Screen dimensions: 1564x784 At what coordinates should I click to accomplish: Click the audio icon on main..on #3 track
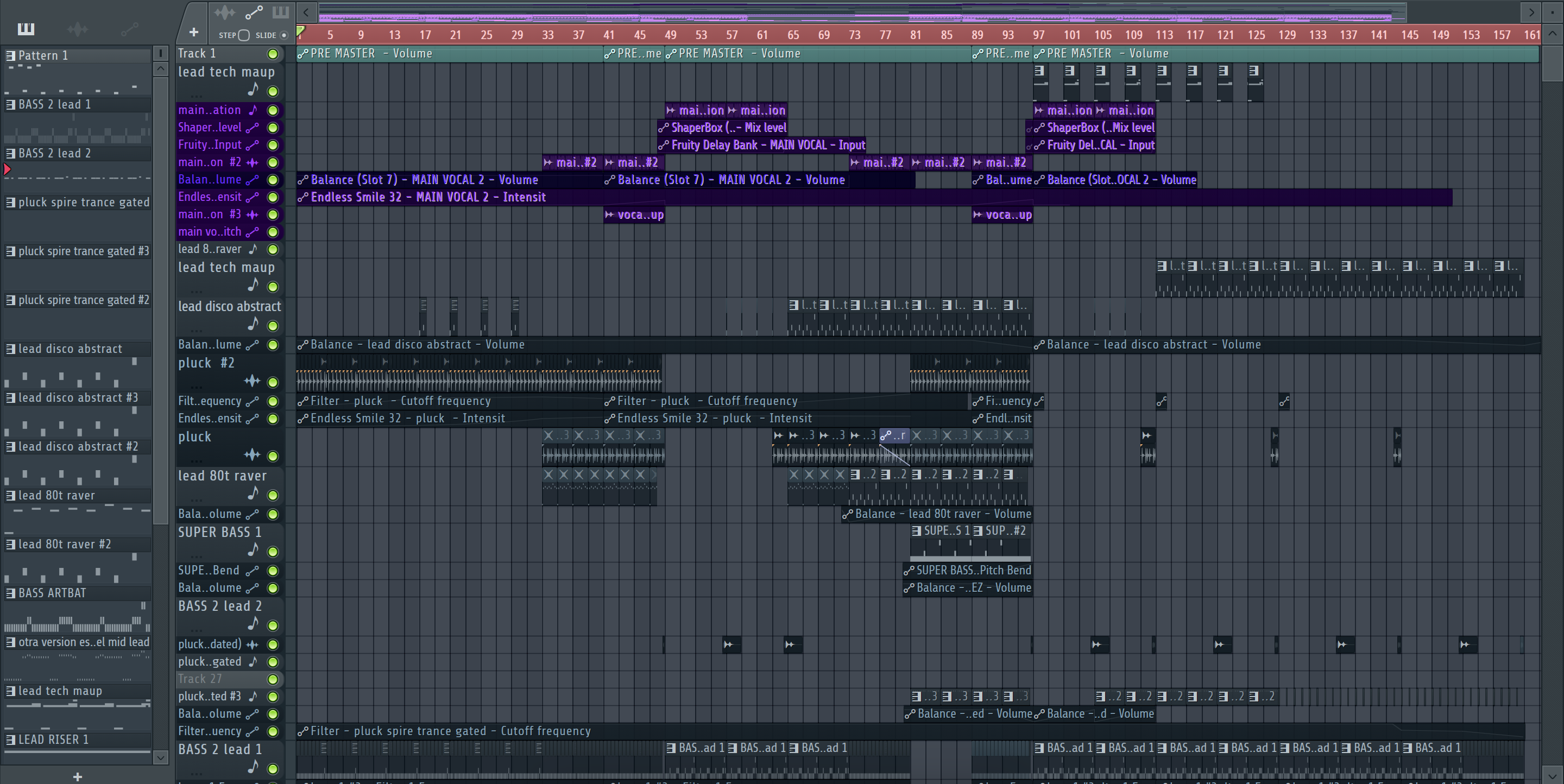253,215
